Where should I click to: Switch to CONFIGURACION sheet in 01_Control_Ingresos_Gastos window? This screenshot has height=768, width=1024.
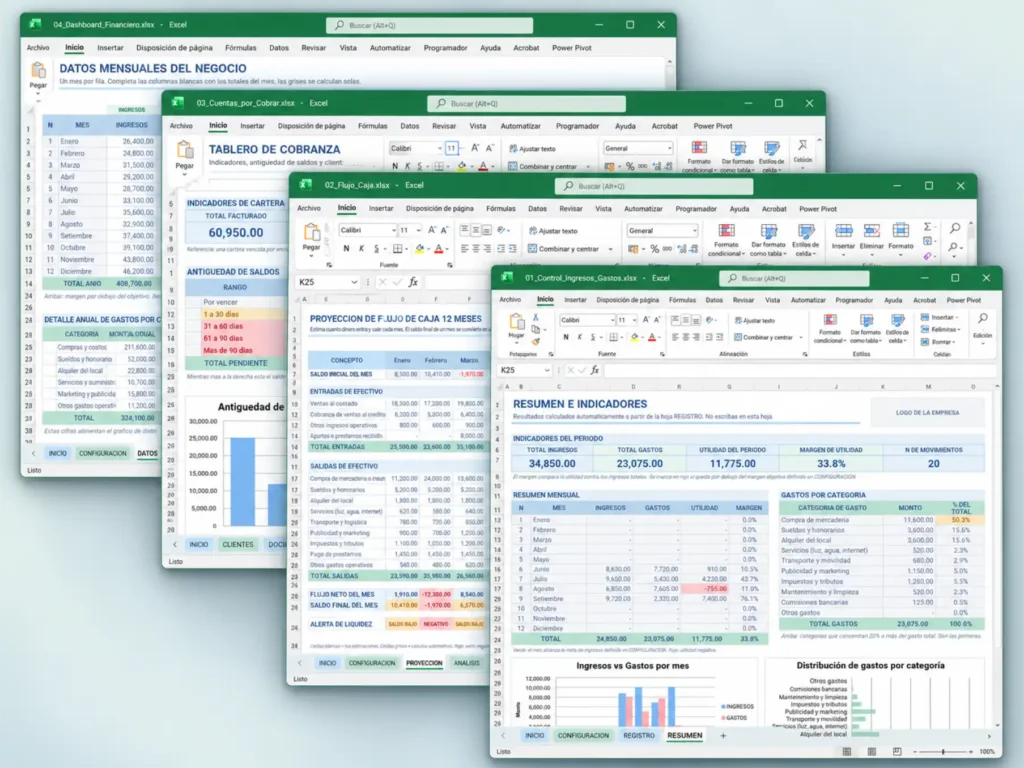tap(583, 735)
